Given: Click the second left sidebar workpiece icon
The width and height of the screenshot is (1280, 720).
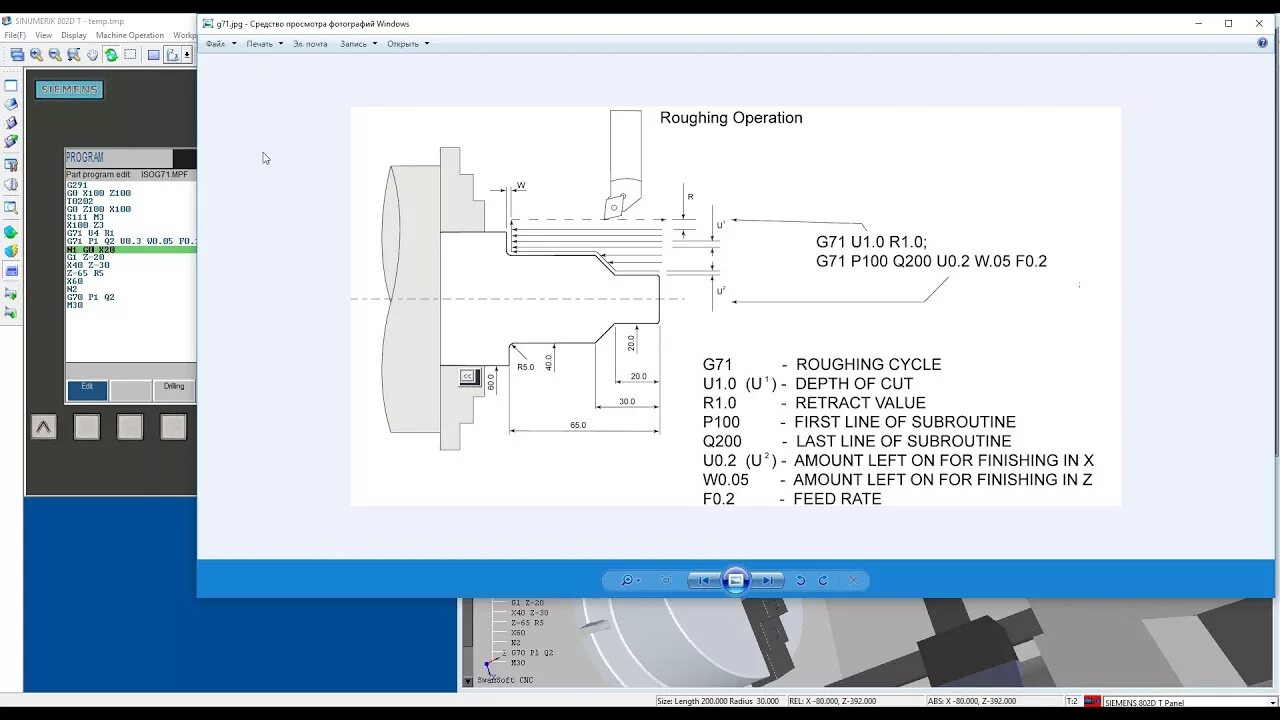Looking at the screenshot, I should (x=11, y=104).
